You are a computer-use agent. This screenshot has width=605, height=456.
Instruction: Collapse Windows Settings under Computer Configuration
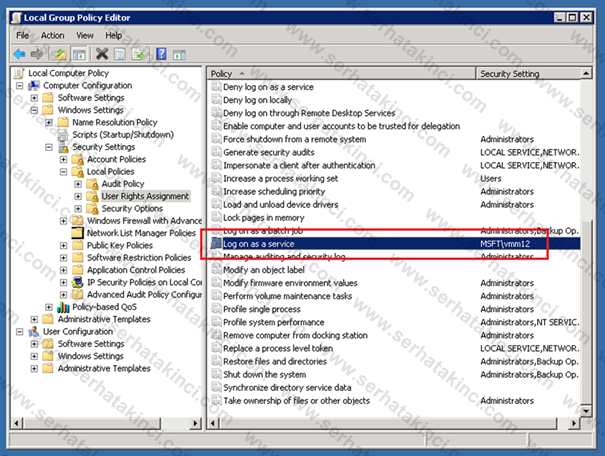point(34,110)
